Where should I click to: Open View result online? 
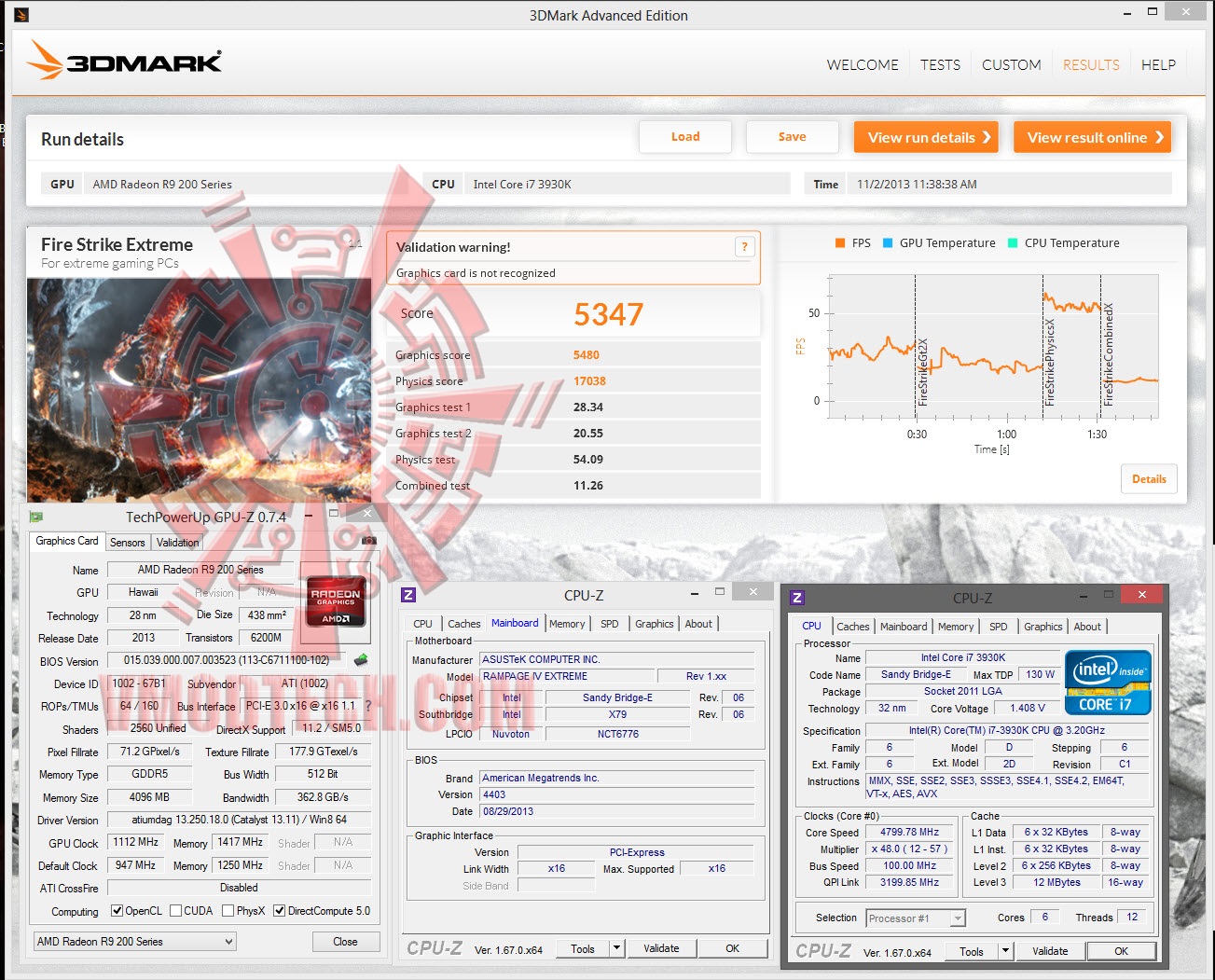(x=1093, y=137)
